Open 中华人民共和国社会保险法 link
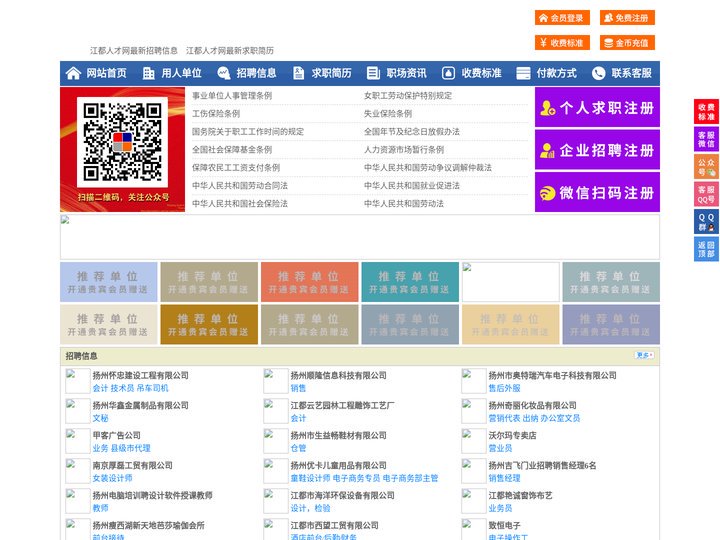 240,203
